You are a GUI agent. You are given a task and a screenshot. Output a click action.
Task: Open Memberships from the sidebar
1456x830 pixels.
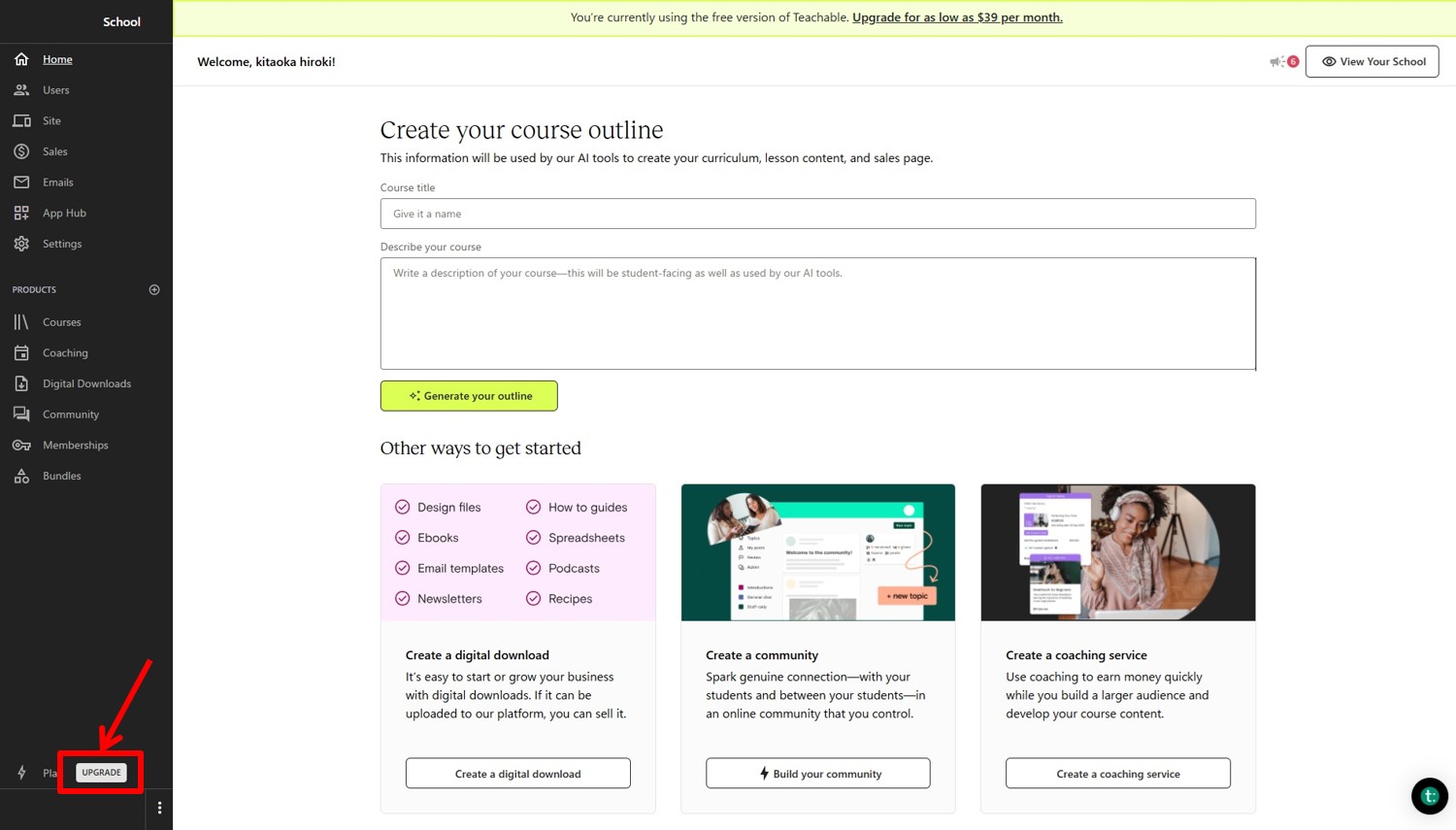point(75,446)
